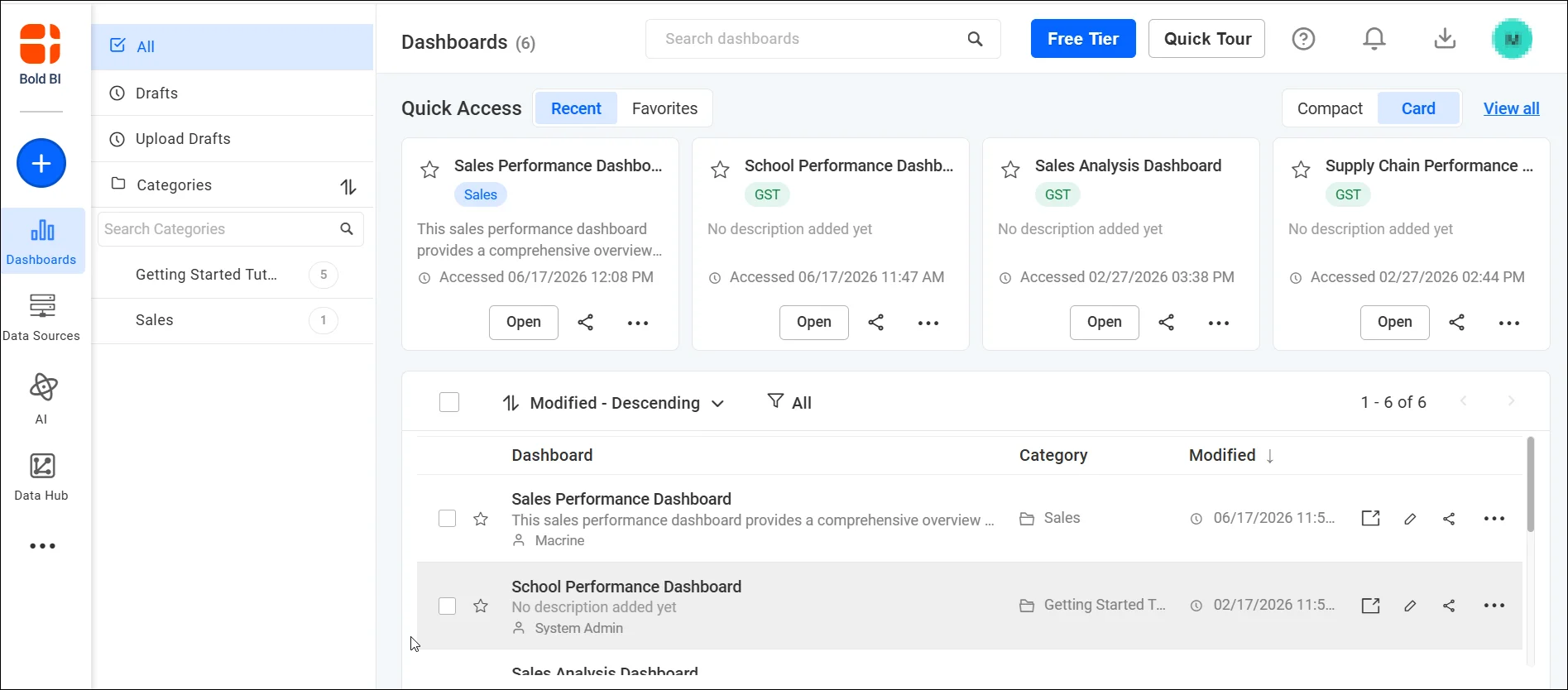The image size is (1568, 690).
Task: Open School Performance Dashboard row in new tab
Action: (1371, 606)
